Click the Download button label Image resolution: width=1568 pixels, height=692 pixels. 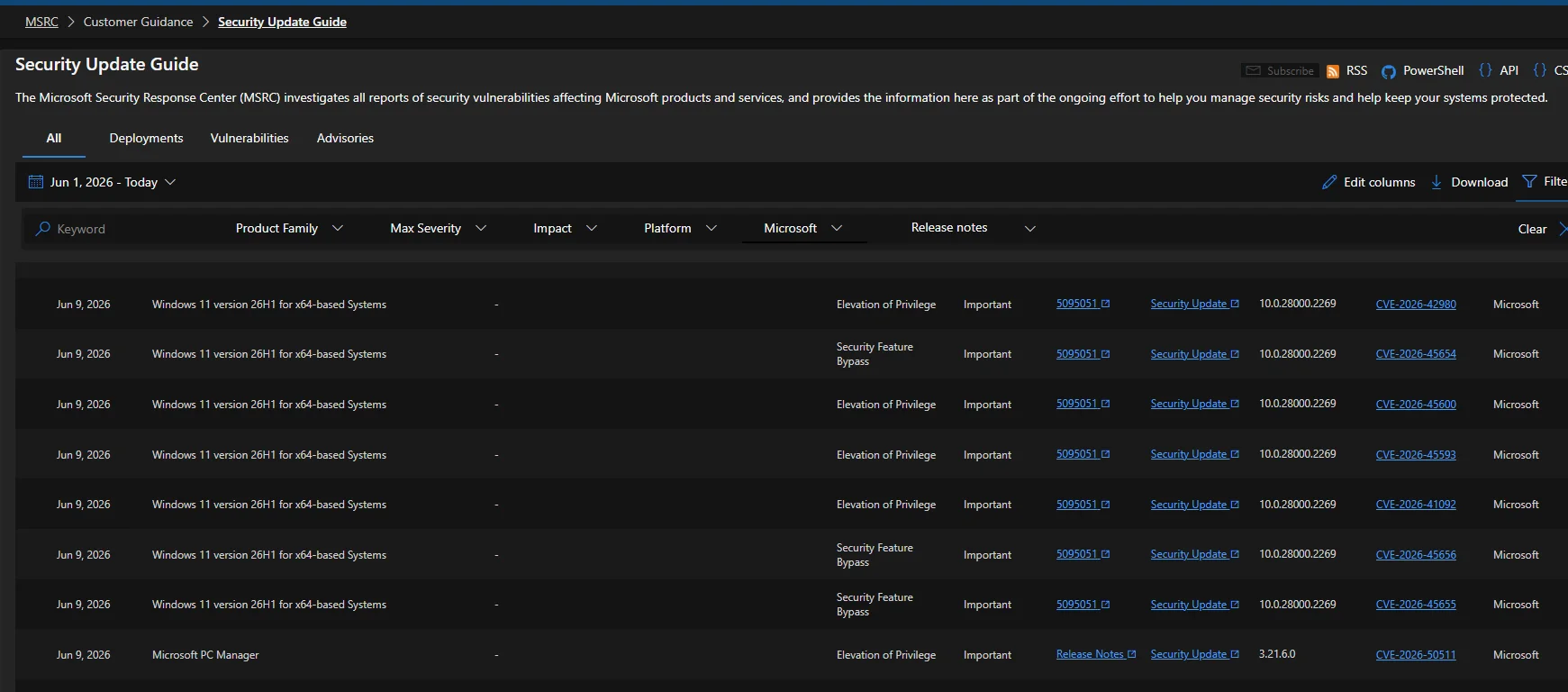click(x=1479, y=182)
